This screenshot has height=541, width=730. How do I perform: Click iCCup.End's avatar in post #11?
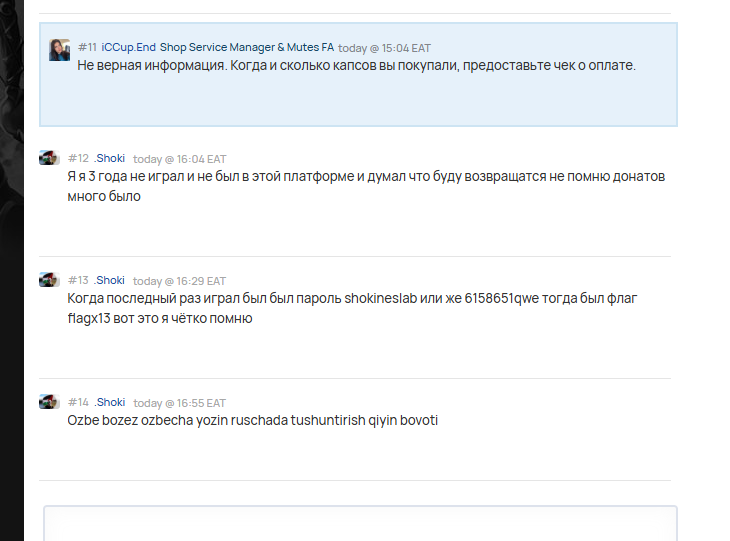coord(60,50)
